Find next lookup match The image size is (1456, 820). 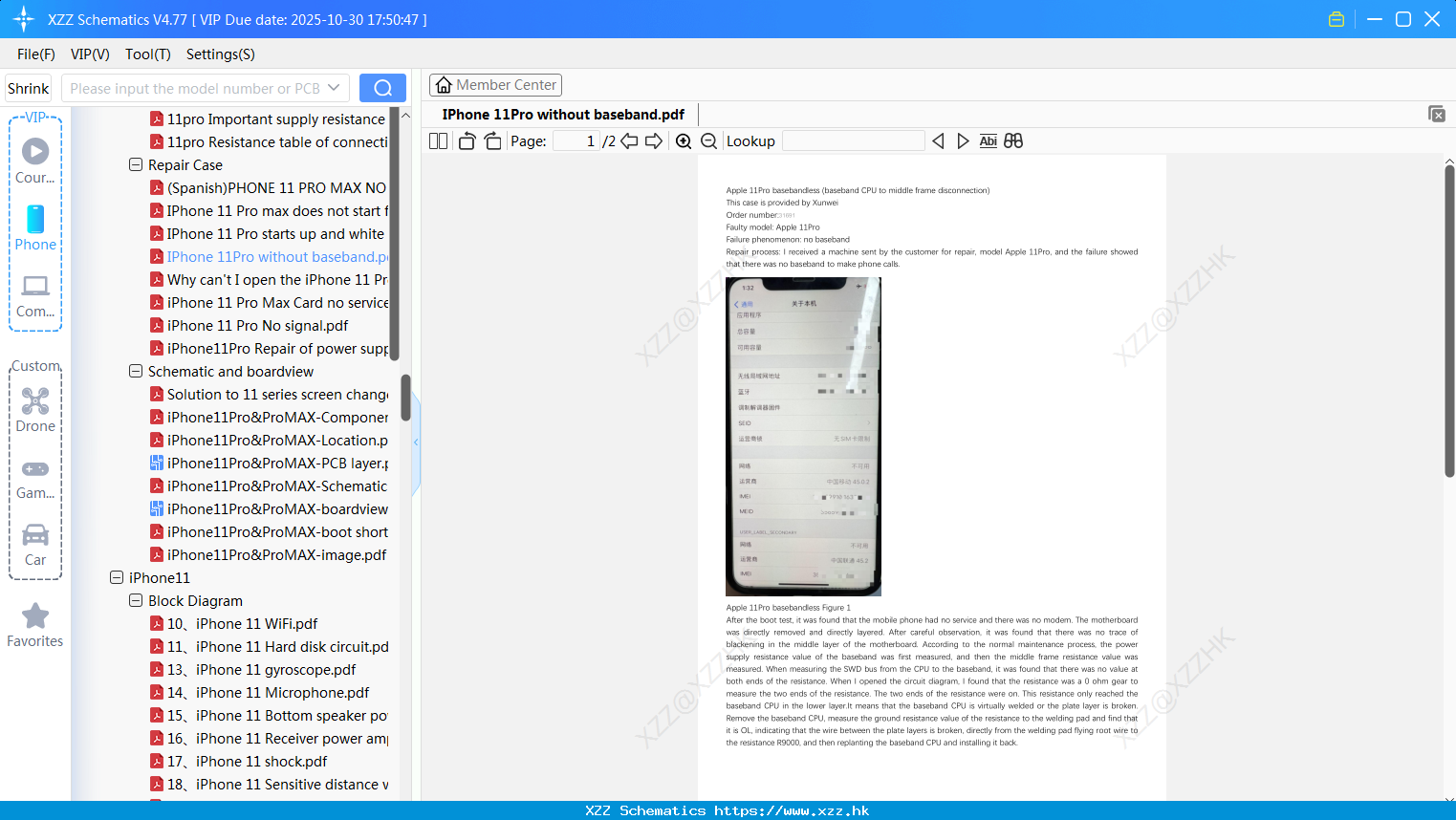click(963, 141)
